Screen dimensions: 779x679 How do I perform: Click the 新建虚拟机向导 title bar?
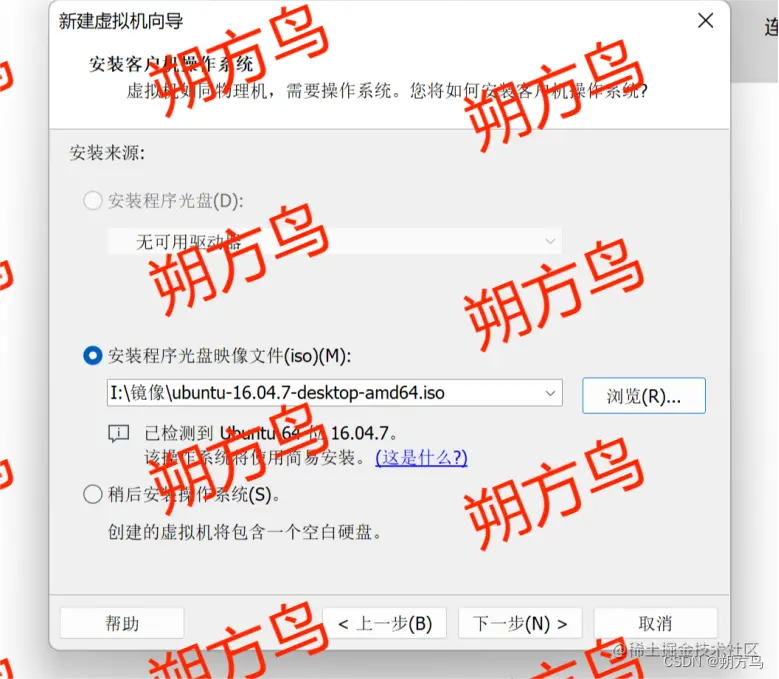[x=121, y=21]
